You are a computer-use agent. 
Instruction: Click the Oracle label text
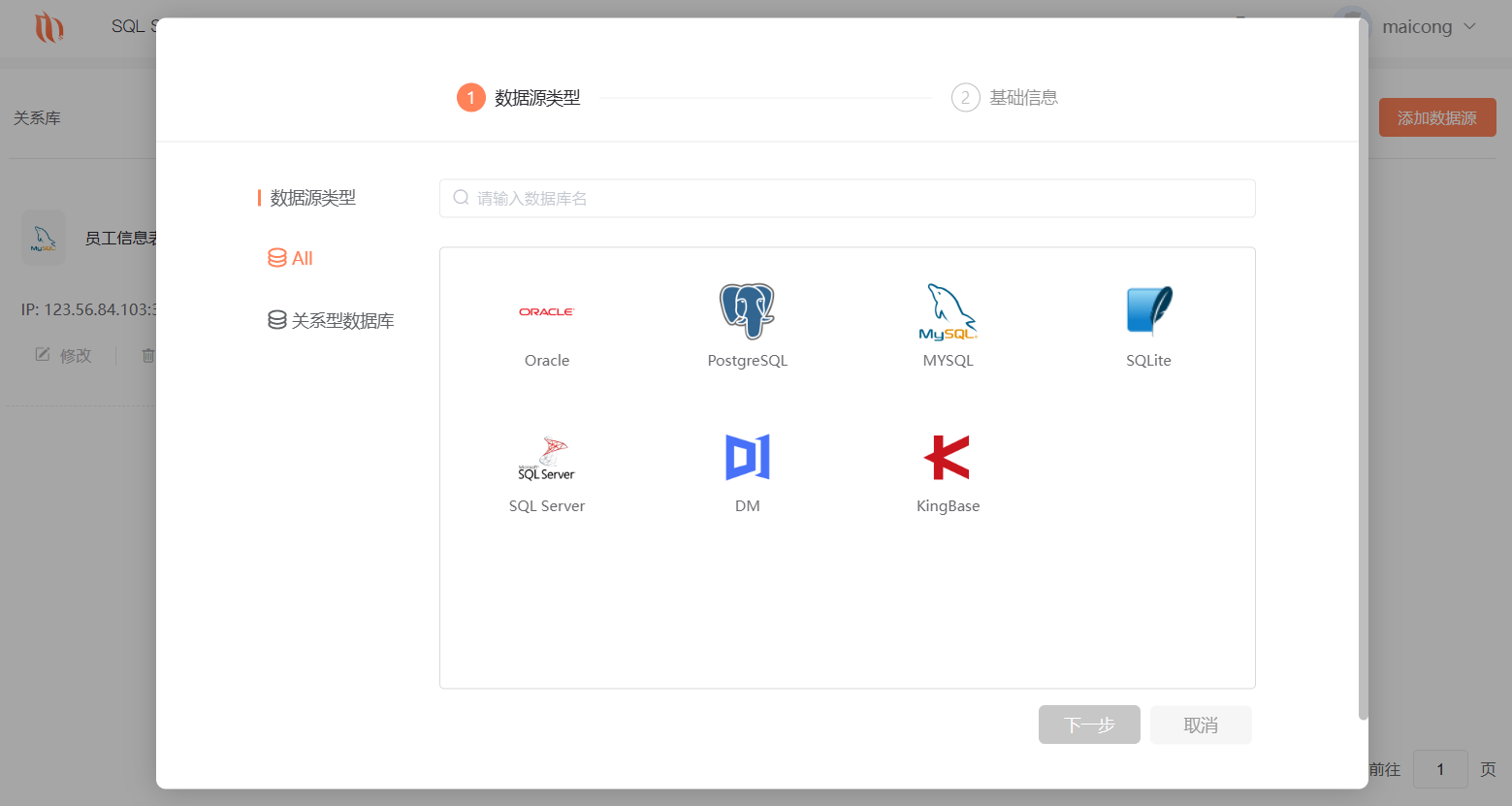point(547,360)
